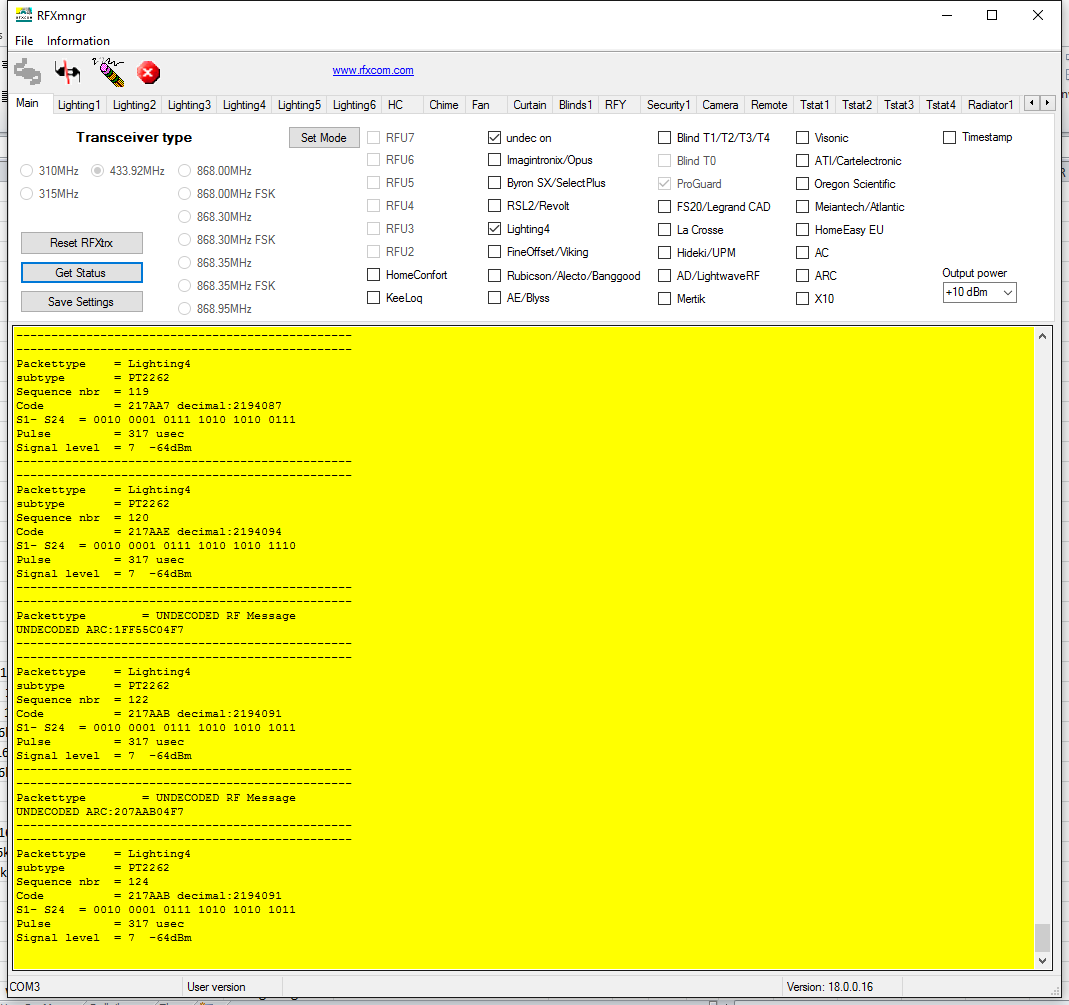
Task: Click the log scrollbar down arrow
Action: click(x=1042, y=961)
